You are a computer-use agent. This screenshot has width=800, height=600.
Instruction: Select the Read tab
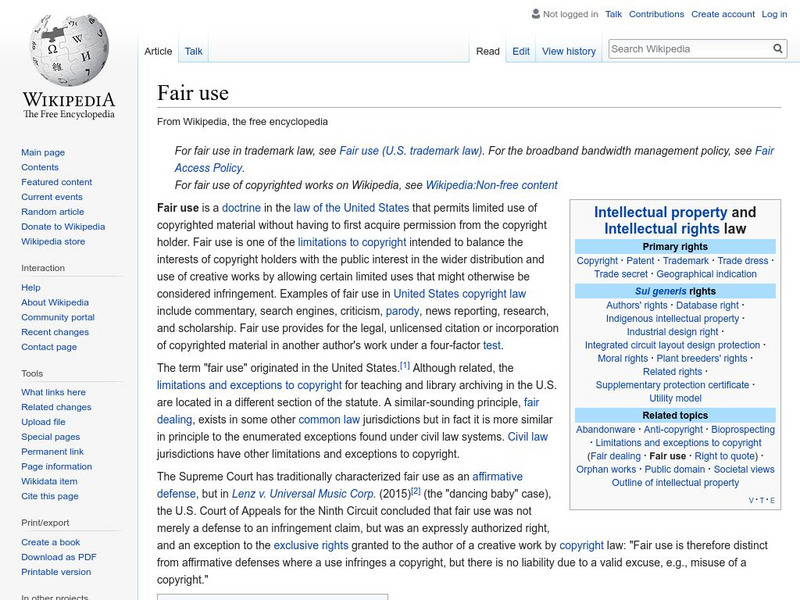point(488,51)
